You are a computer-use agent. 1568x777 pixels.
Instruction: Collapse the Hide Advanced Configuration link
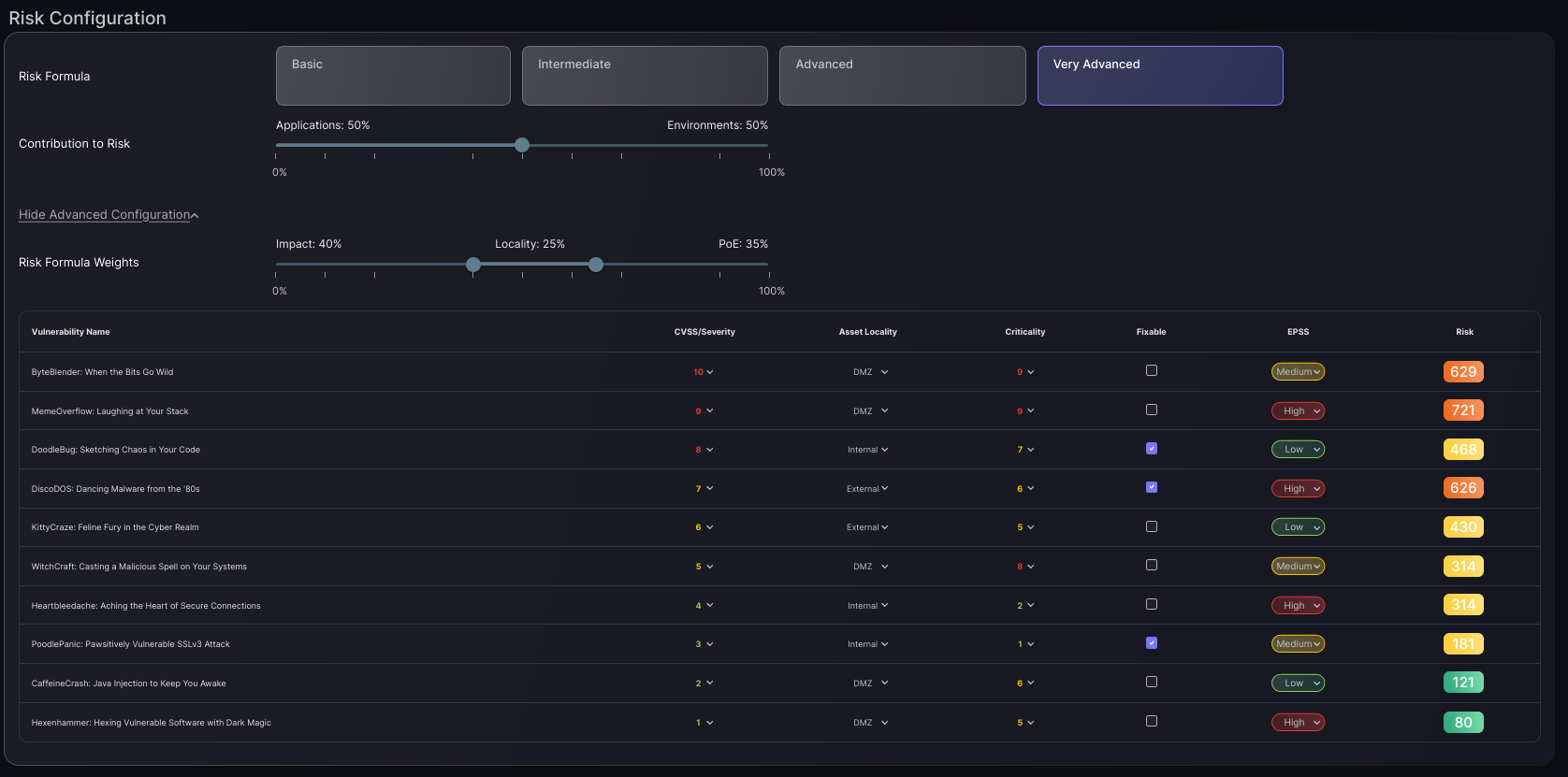click(108, 215)
